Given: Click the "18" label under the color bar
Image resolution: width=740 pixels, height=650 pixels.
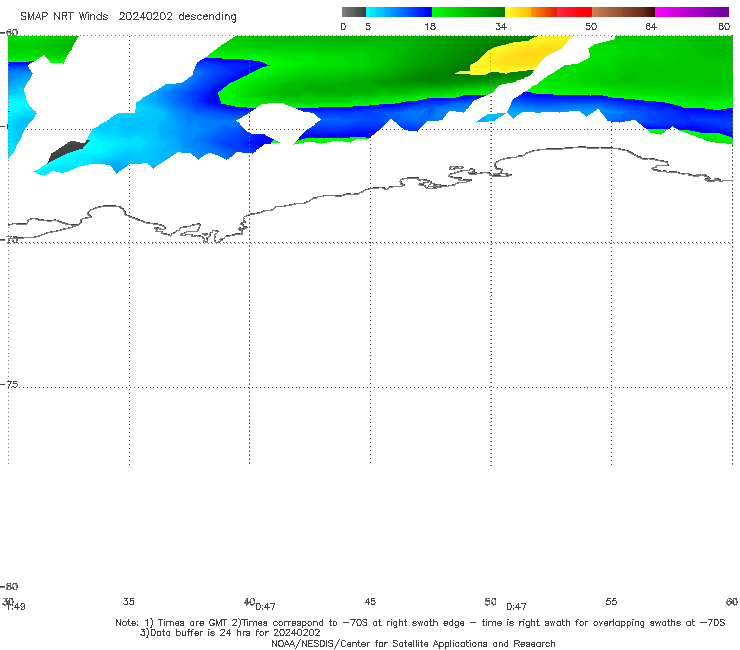Looking at the screenshot, I should tap(430, 26).
